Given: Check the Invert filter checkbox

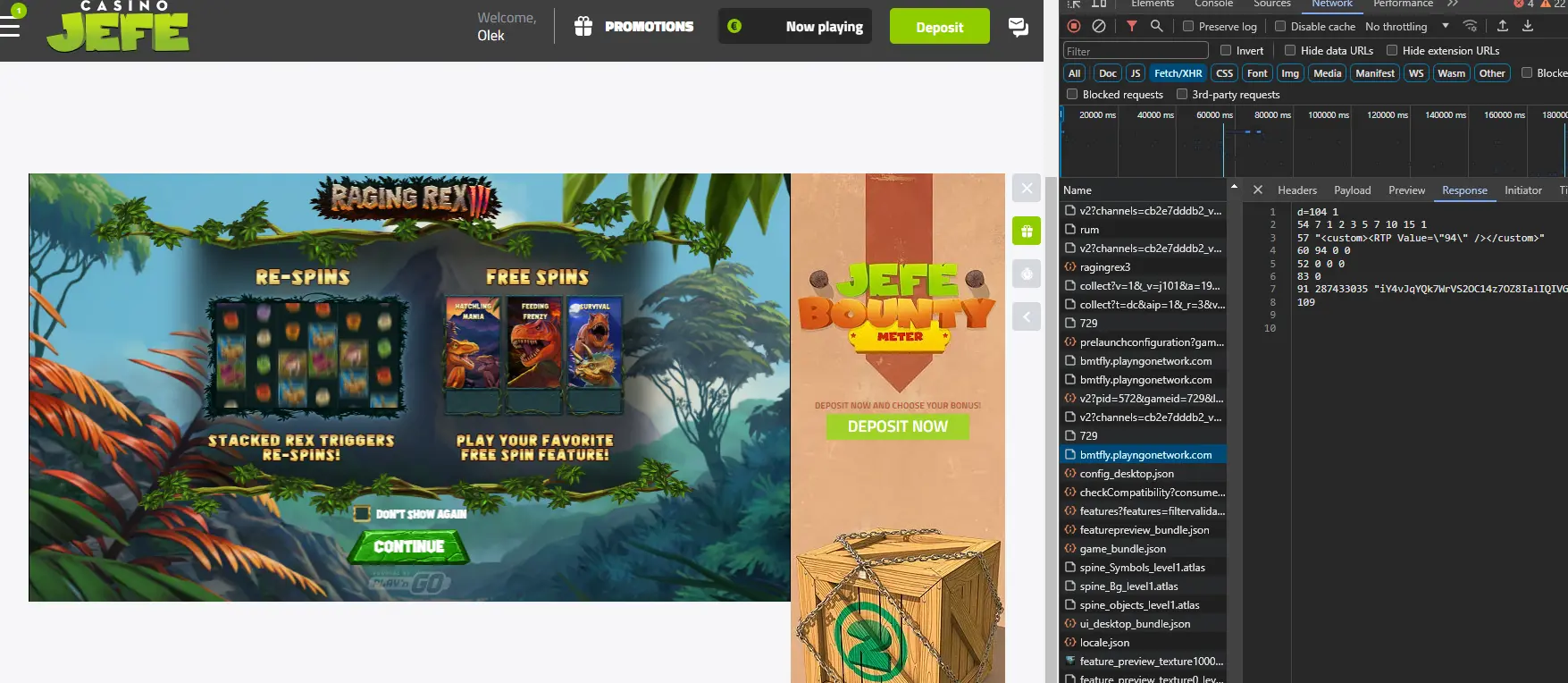Looking at the screenshot, I should point(1226,50).
